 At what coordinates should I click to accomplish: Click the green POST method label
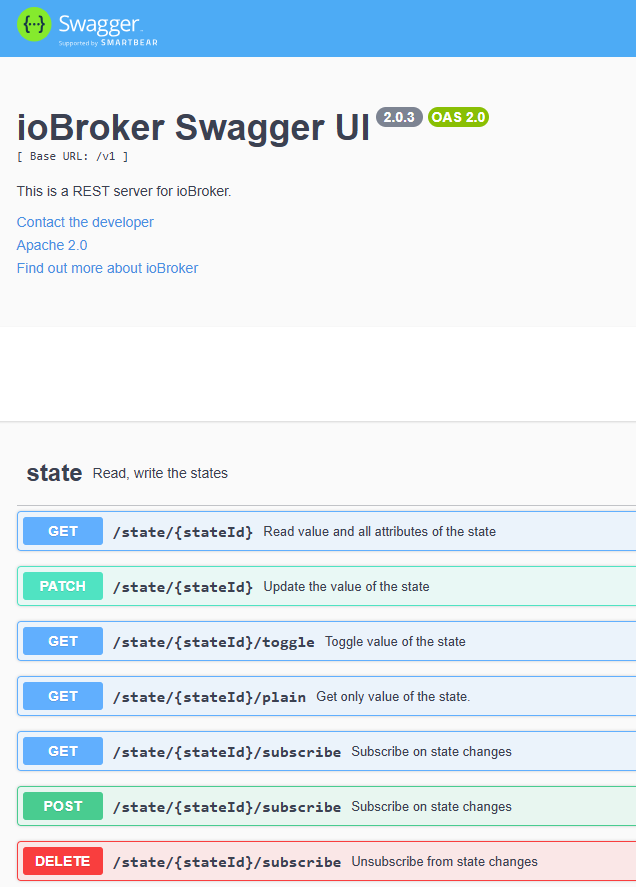(63, 806)
